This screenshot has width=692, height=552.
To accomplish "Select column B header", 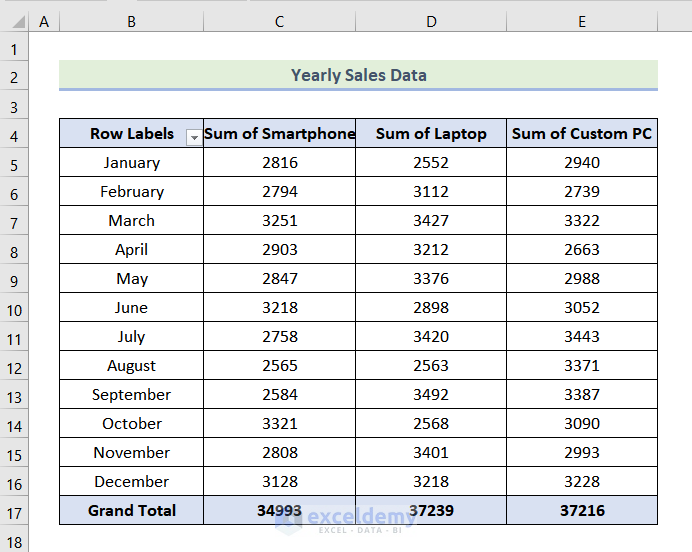I will pyautogui.click(x=131, y=21).
